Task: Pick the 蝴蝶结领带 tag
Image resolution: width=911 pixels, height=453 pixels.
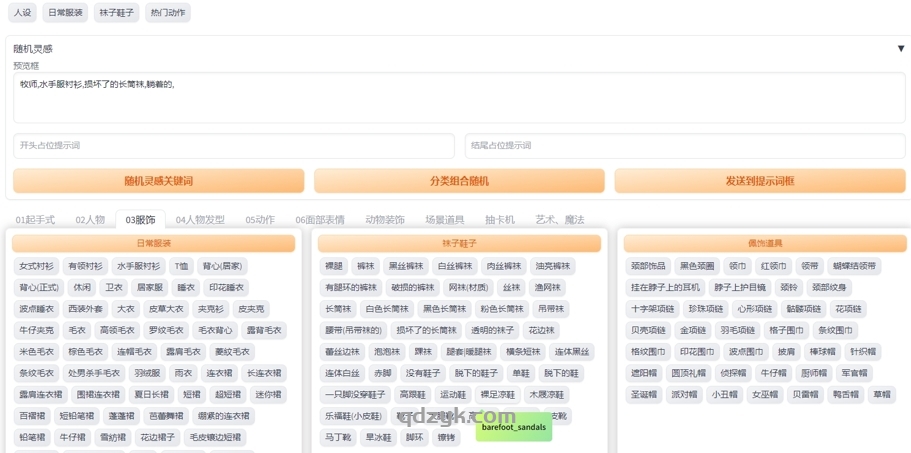Action: [x=854, y=267]
